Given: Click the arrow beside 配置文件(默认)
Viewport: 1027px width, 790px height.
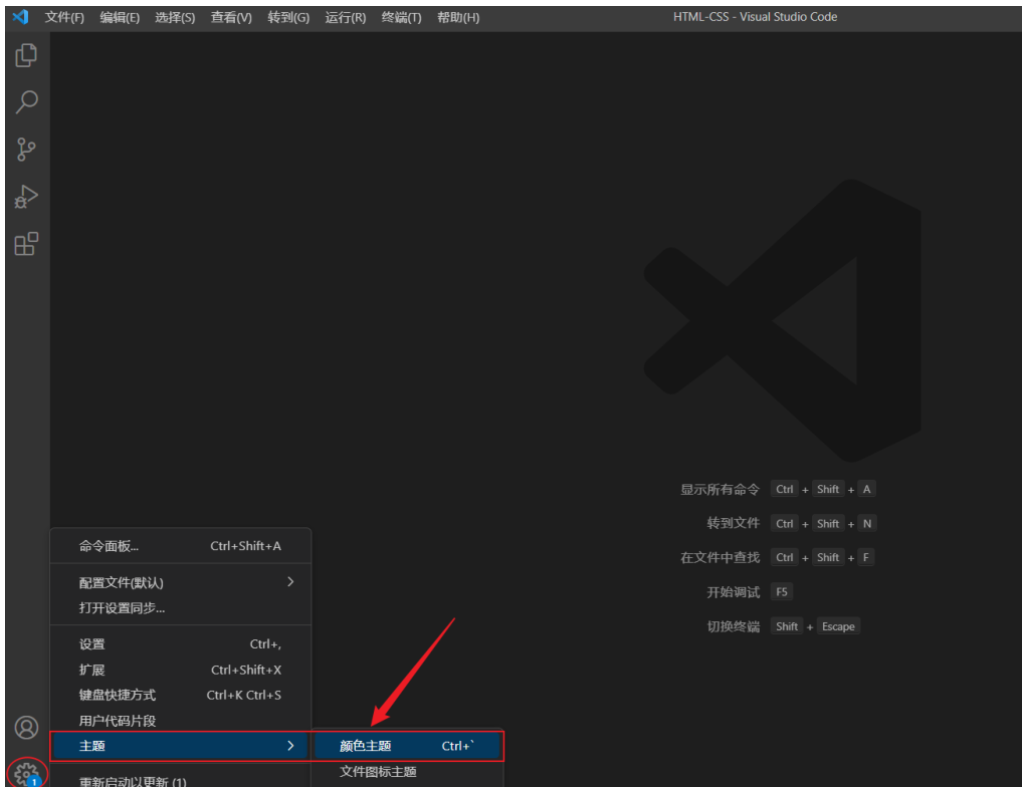Looking at the screenshot, I should click(x=291, y=582).
